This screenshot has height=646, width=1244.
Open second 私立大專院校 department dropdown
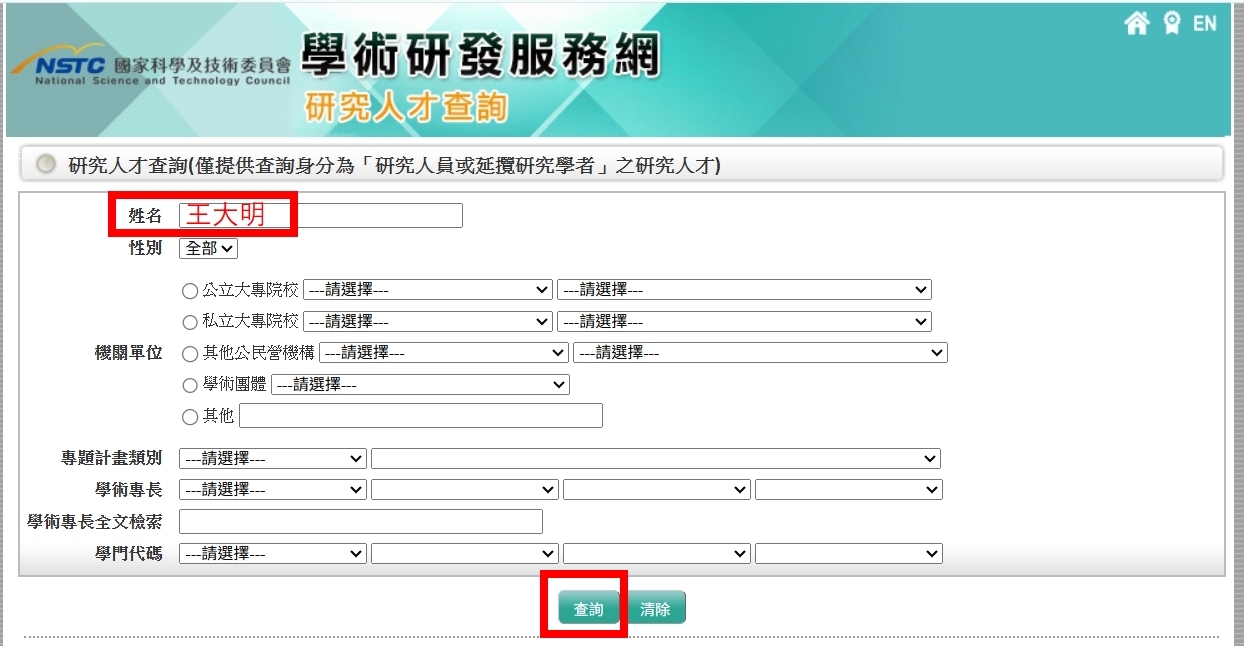pyautogui.click(x=744, y=322)
